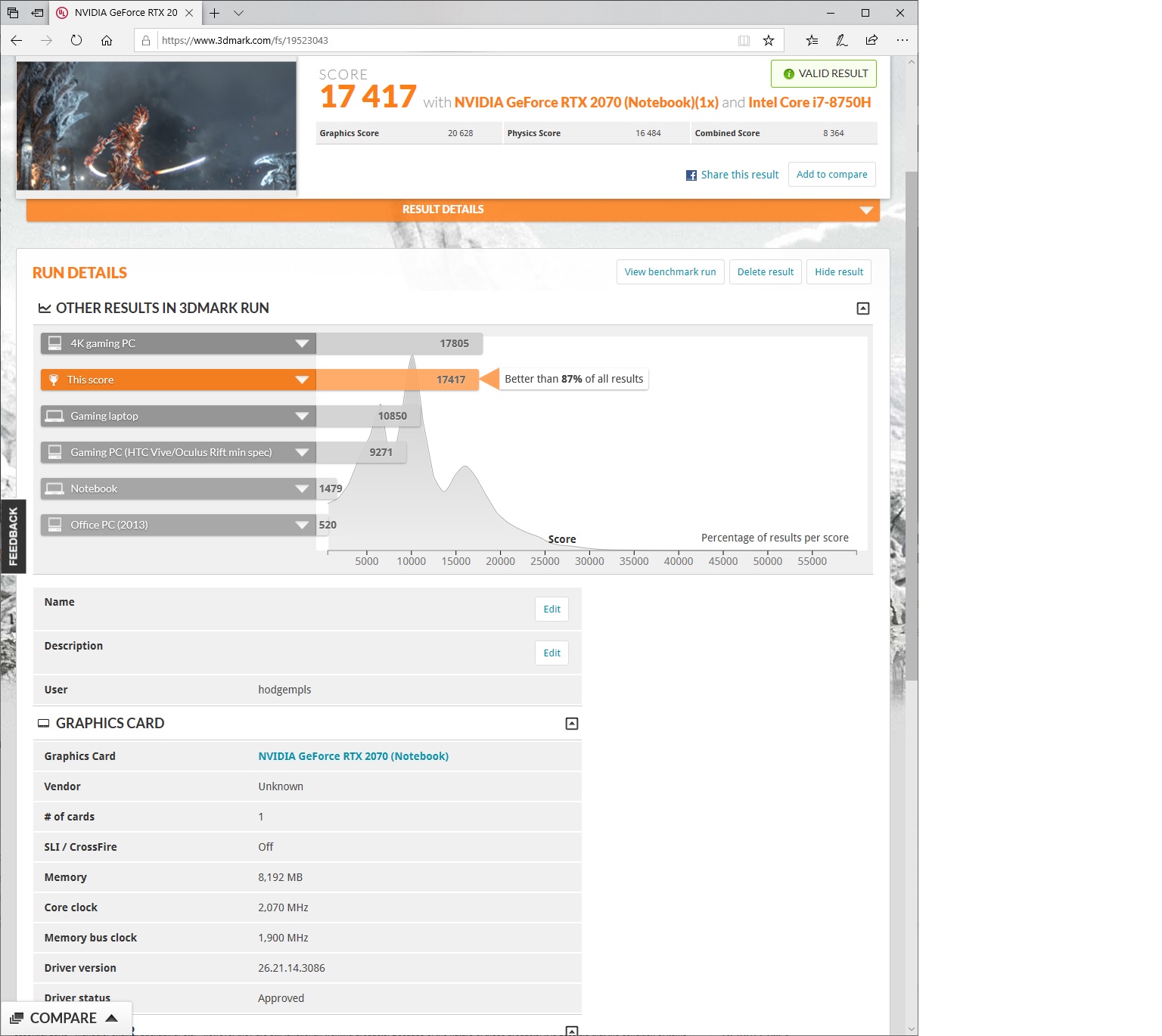Select the NVIDIA GeForce RTX 20 tab
The width and height of the screenshot is (1162, 1036).
pos(126,13)
